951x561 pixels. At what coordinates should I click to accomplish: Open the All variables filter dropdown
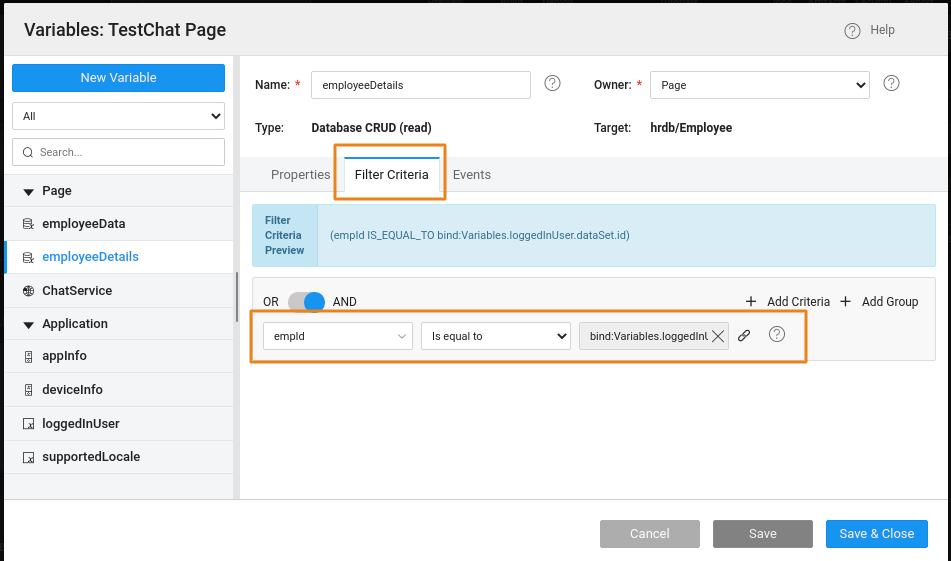pos(118,116)
